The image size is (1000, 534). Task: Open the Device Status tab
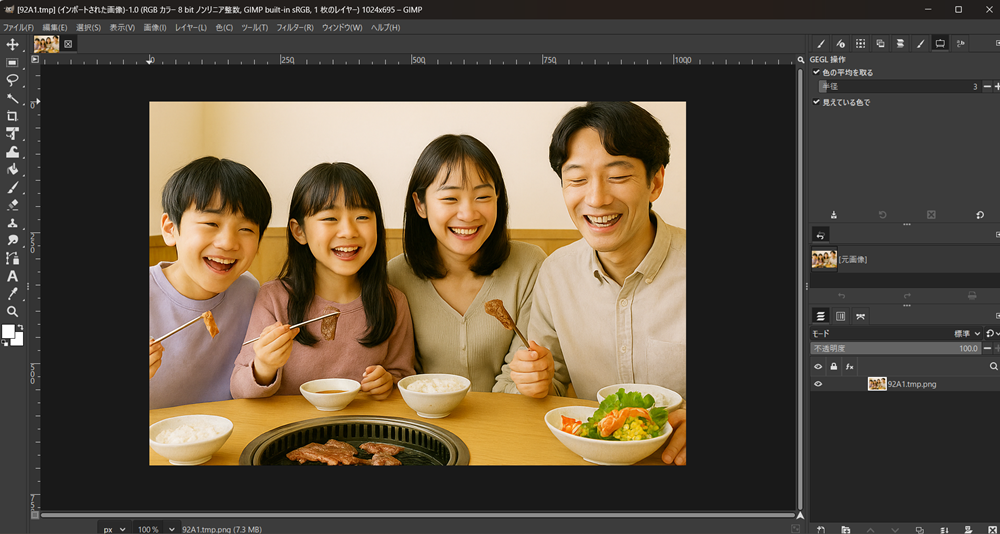[x=841, y=43]
